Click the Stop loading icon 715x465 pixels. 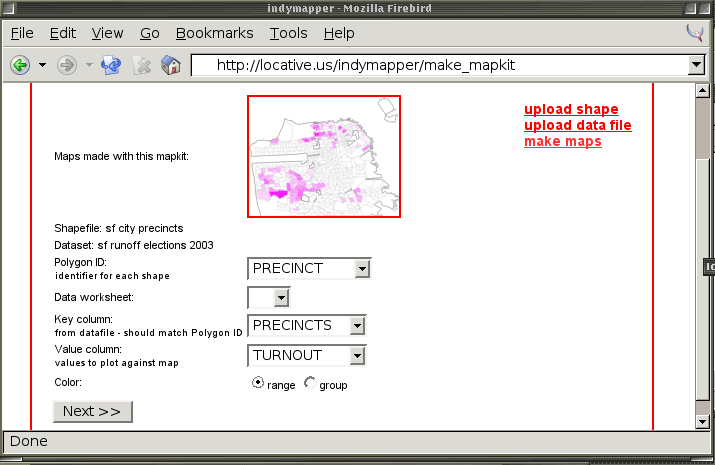[x=142, y=65]
